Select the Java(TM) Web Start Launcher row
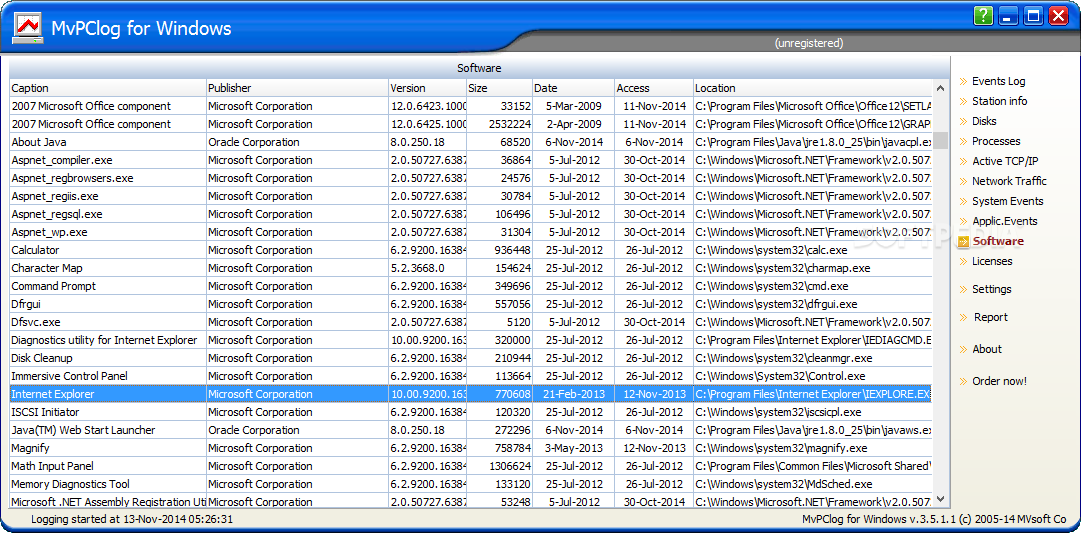Image resolution: width=1081 pixels, height=533 pixels. [471, 430]
